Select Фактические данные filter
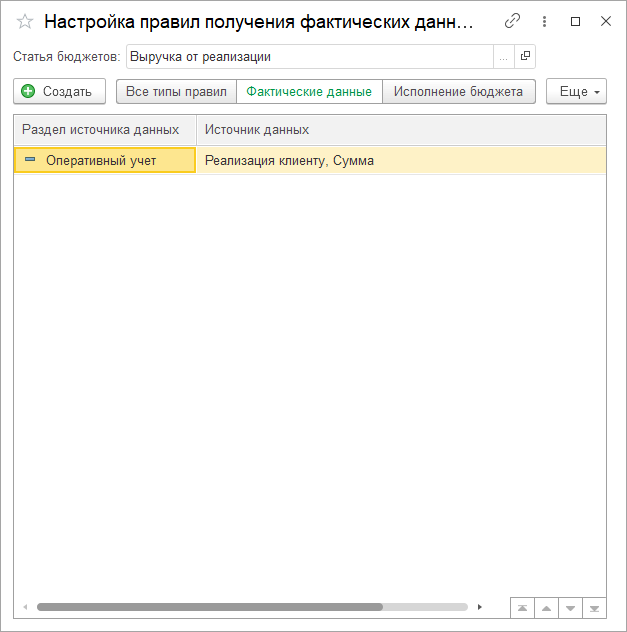 click(x=309, y=92)
